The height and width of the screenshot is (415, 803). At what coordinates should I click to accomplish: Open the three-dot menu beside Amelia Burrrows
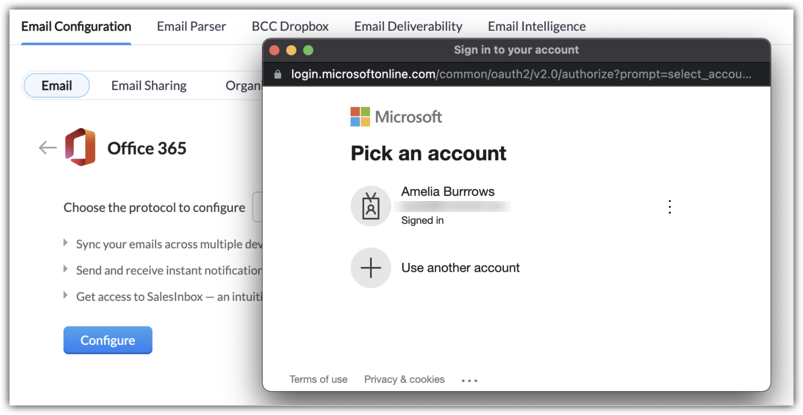(x=669, y=207)
